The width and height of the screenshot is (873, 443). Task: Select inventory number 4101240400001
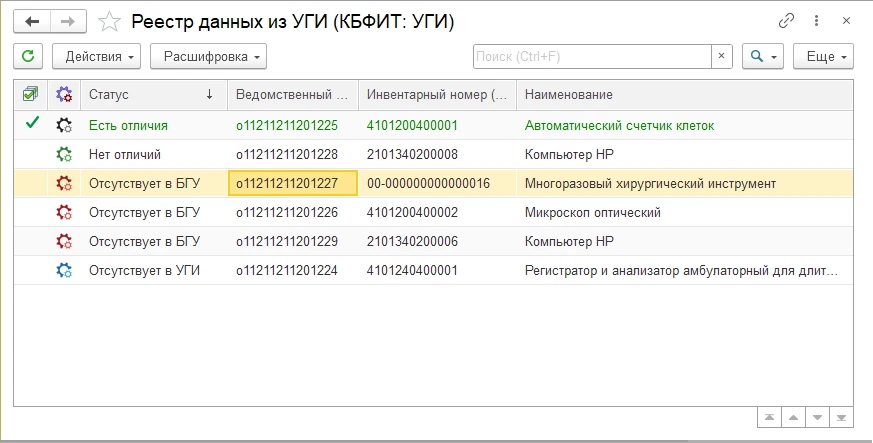(x=438, y=270)
